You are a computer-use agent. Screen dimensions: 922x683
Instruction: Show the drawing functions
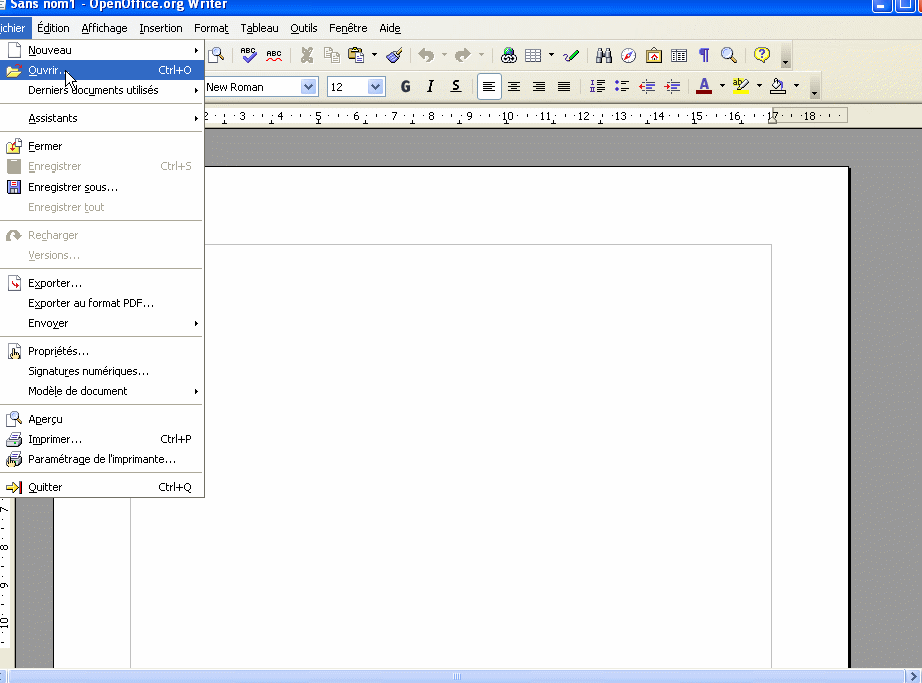click(570, 55)
